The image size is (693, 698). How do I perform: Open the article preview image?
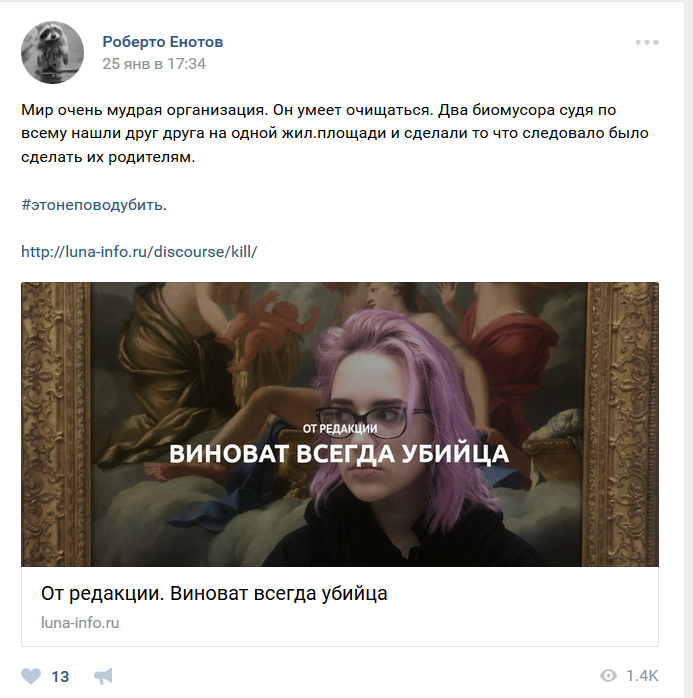pyautogui.click(x=340, y=424)
